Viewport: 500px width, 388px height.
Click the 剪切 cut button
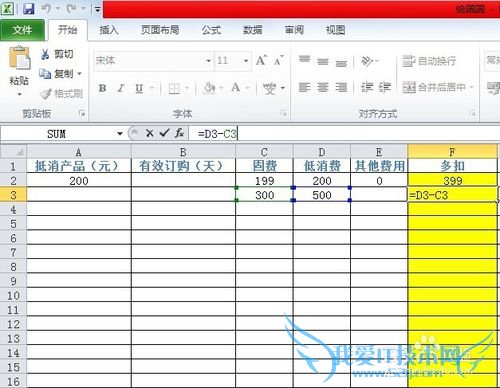coord(57,54)
